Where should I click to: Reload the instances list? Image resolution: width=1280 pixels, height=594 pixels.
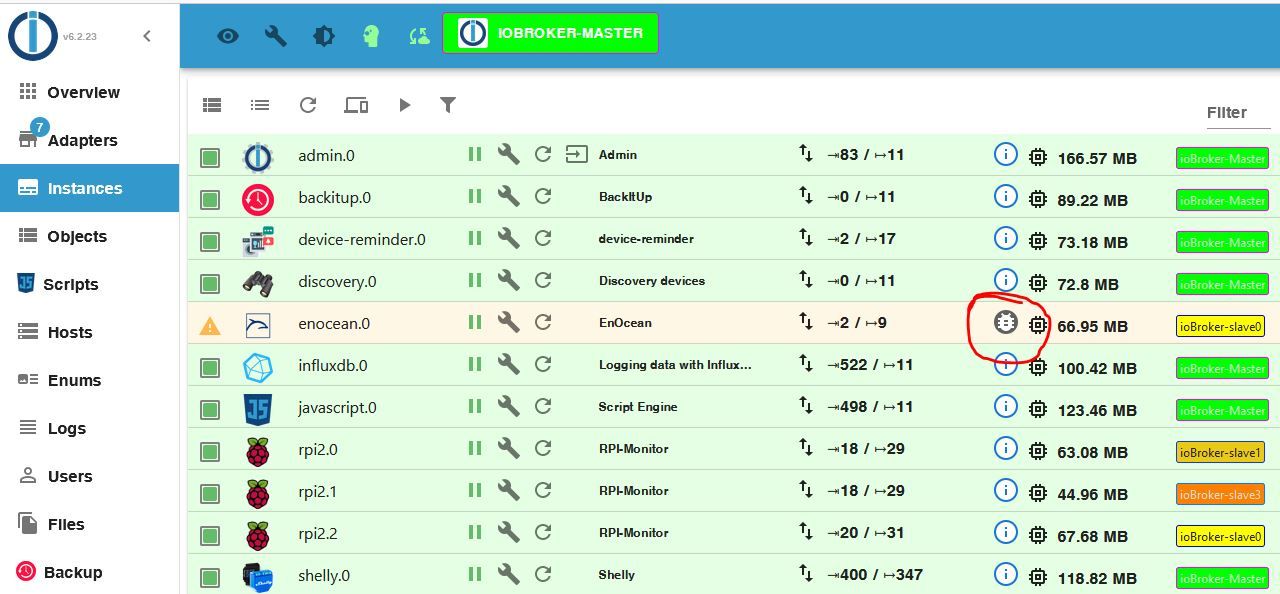(x=308, y=105)
